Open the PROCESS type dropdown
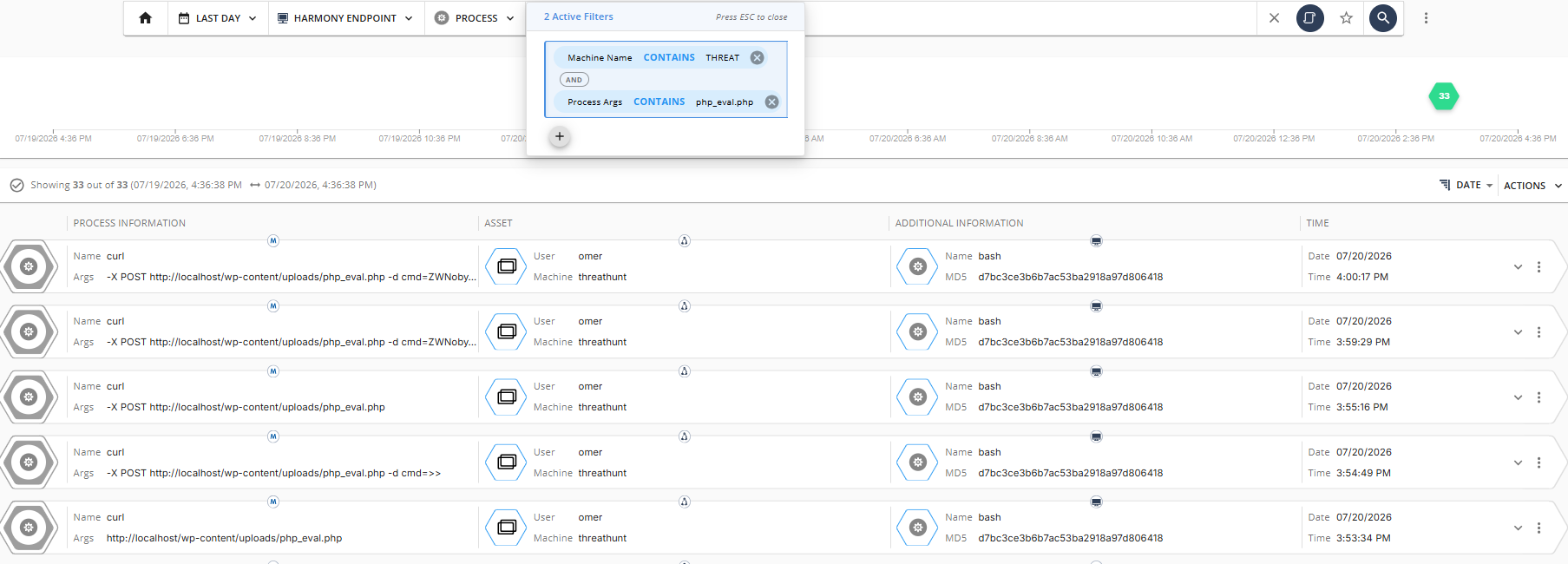This screenshot has width=1568, height=564. (475, 17)
